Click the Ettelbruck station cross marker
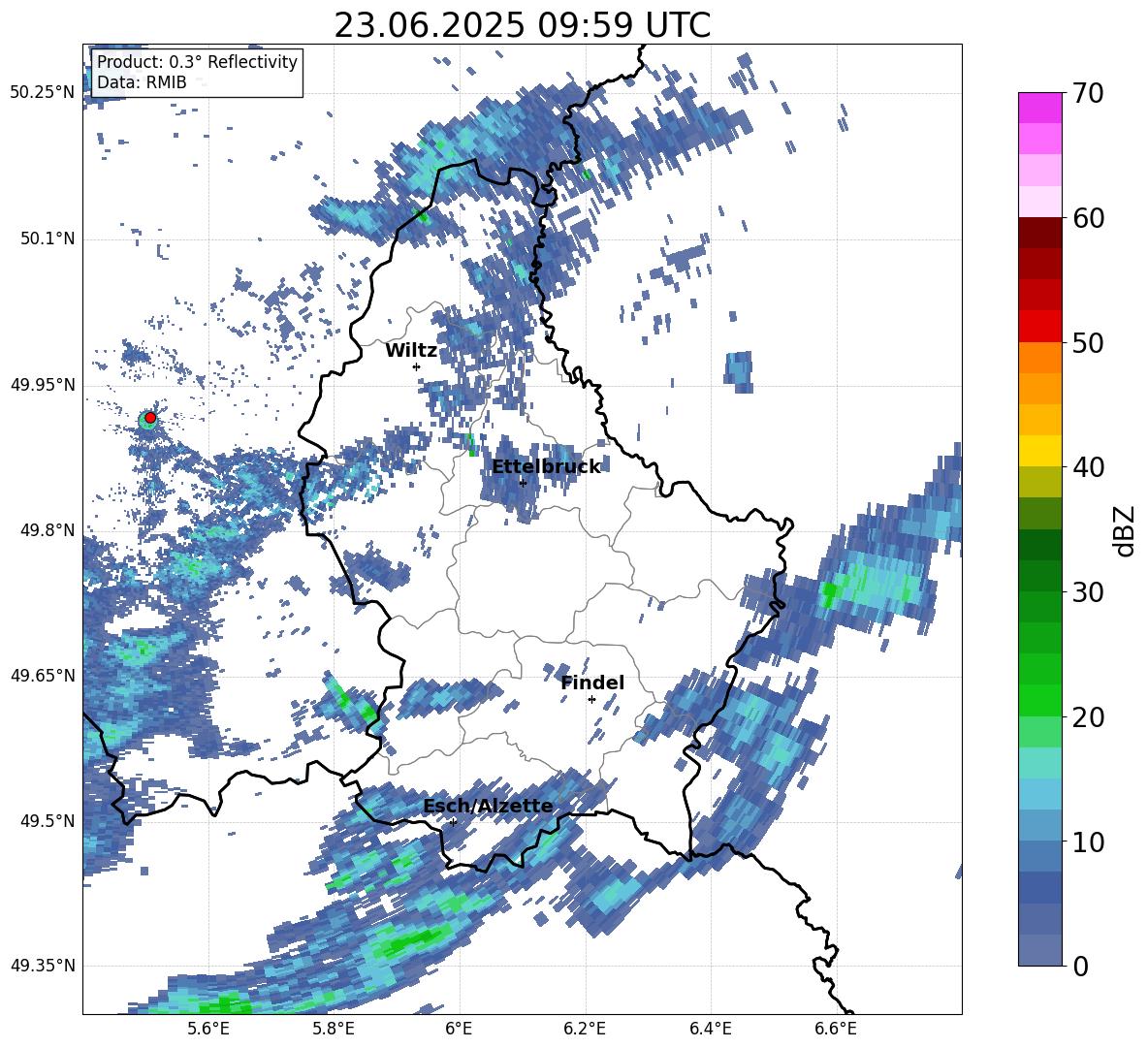This screenshot has width=1148, height=1048. [523, 483]
